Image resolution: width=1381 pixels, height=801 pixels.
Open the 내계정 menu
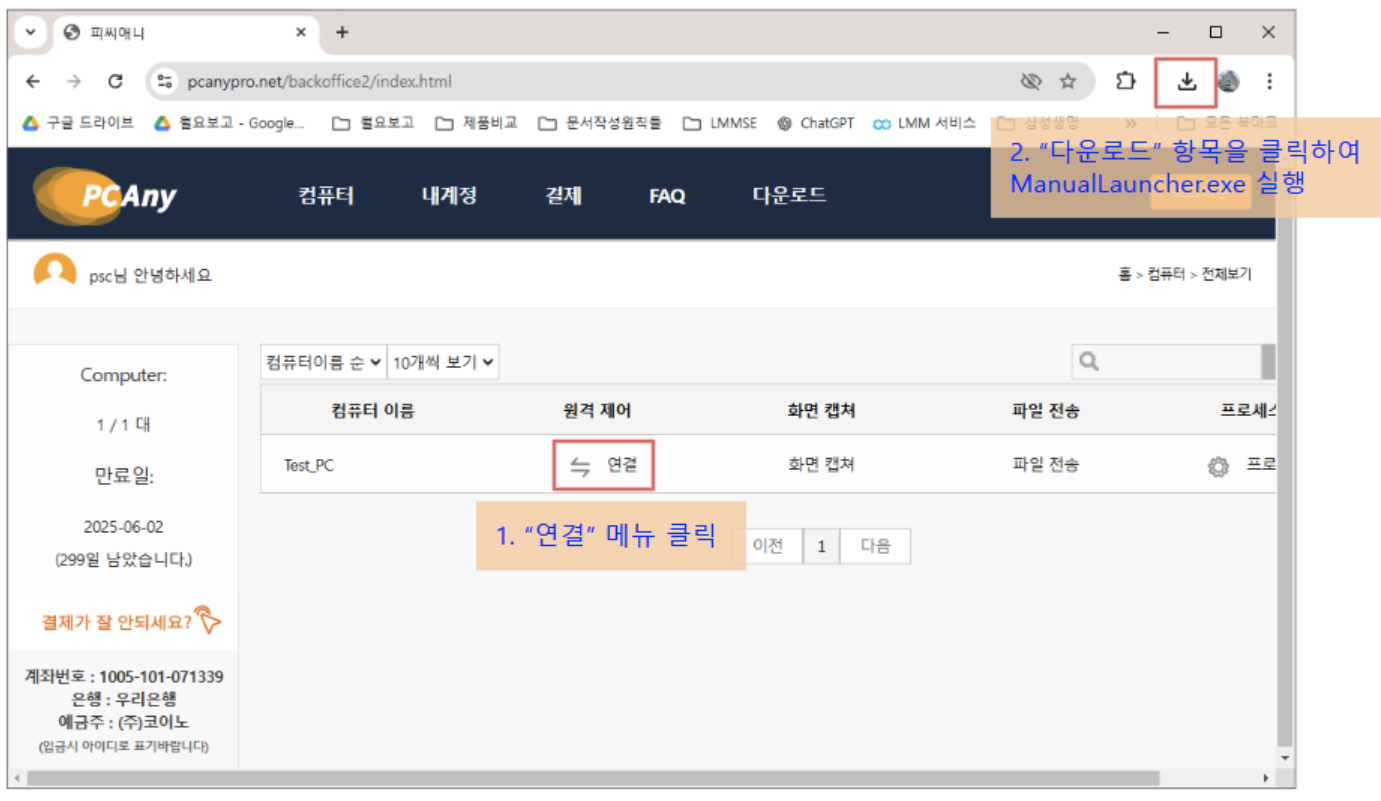point(449,195)
